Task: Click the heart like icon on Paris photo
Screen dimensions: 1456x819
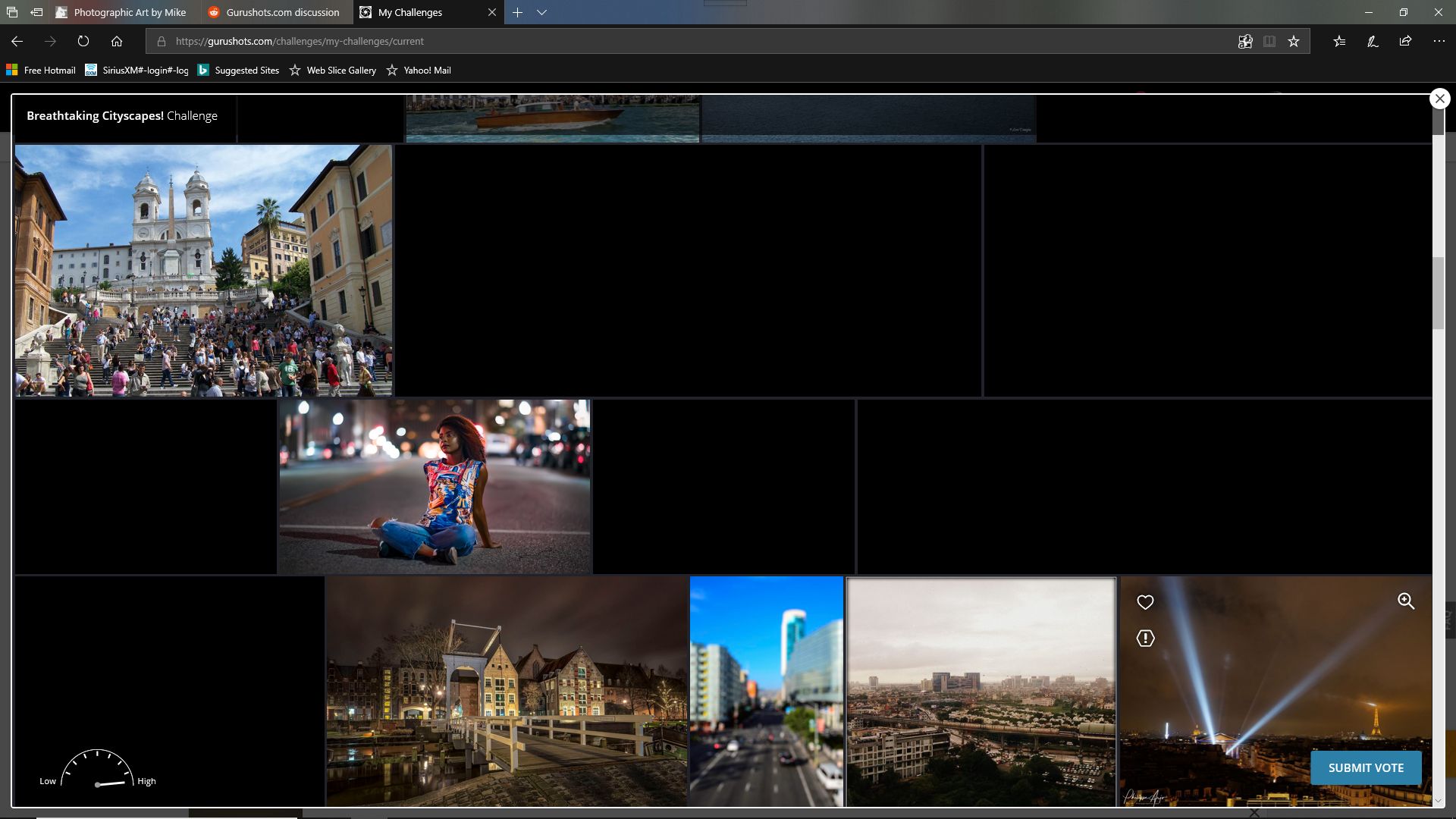Action: [1145, 602]
